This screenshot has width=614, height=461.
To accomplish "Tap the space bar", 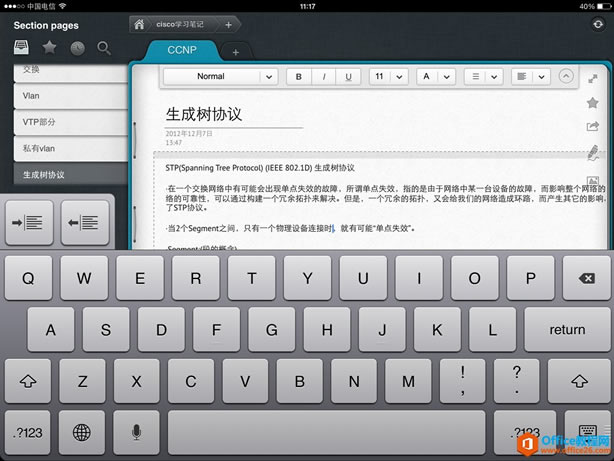I will [x=327, y=432].
